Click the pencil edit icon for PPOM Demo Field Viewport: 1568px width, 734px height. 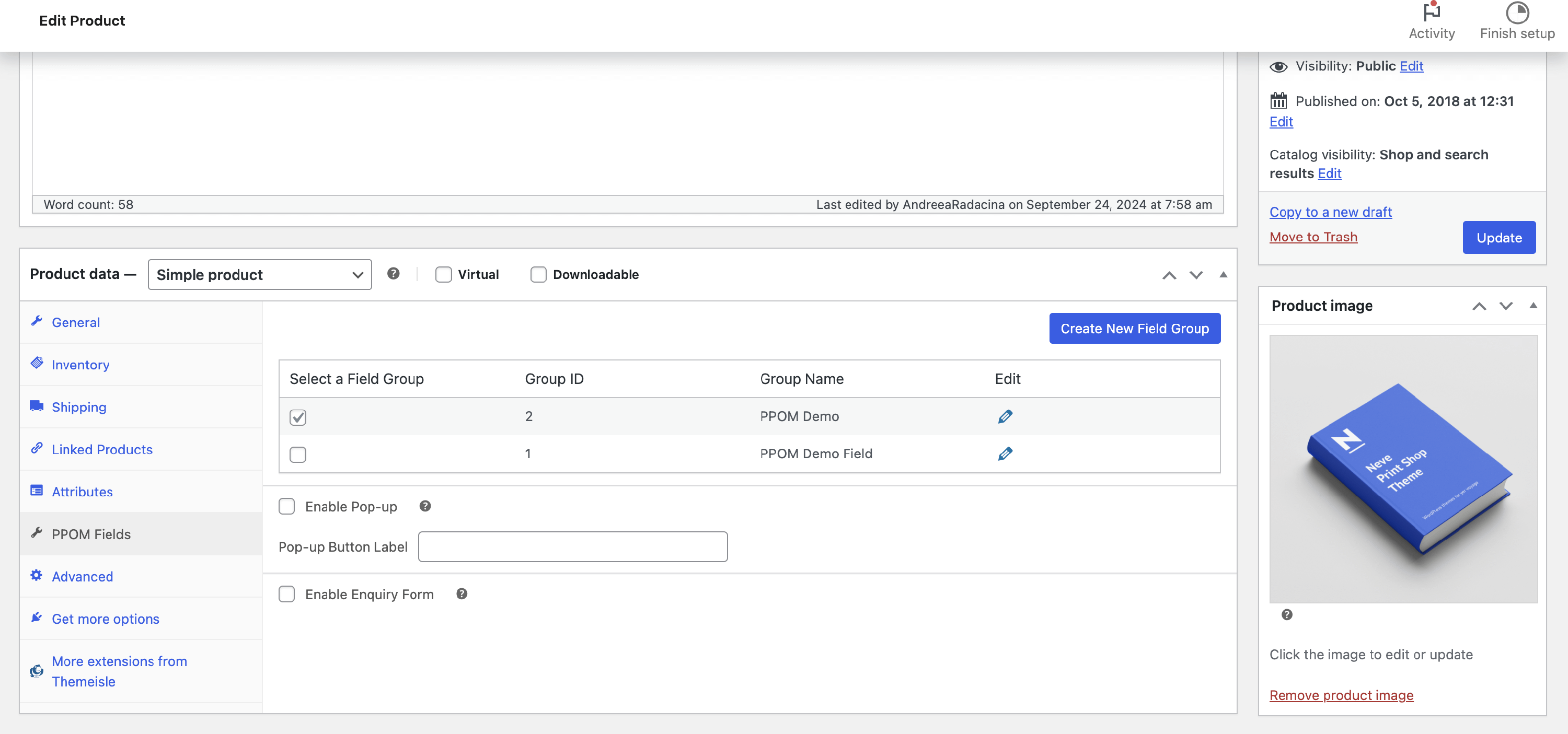point(1005,454)
